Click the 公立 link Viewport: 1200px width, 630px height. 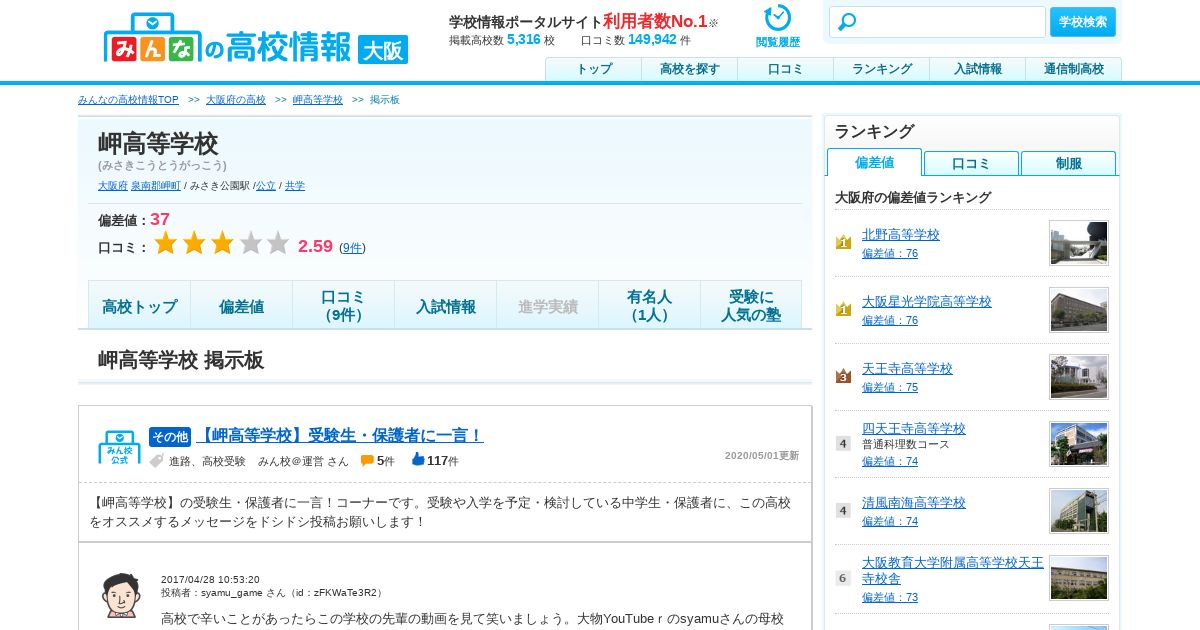[x=266, y=186]
